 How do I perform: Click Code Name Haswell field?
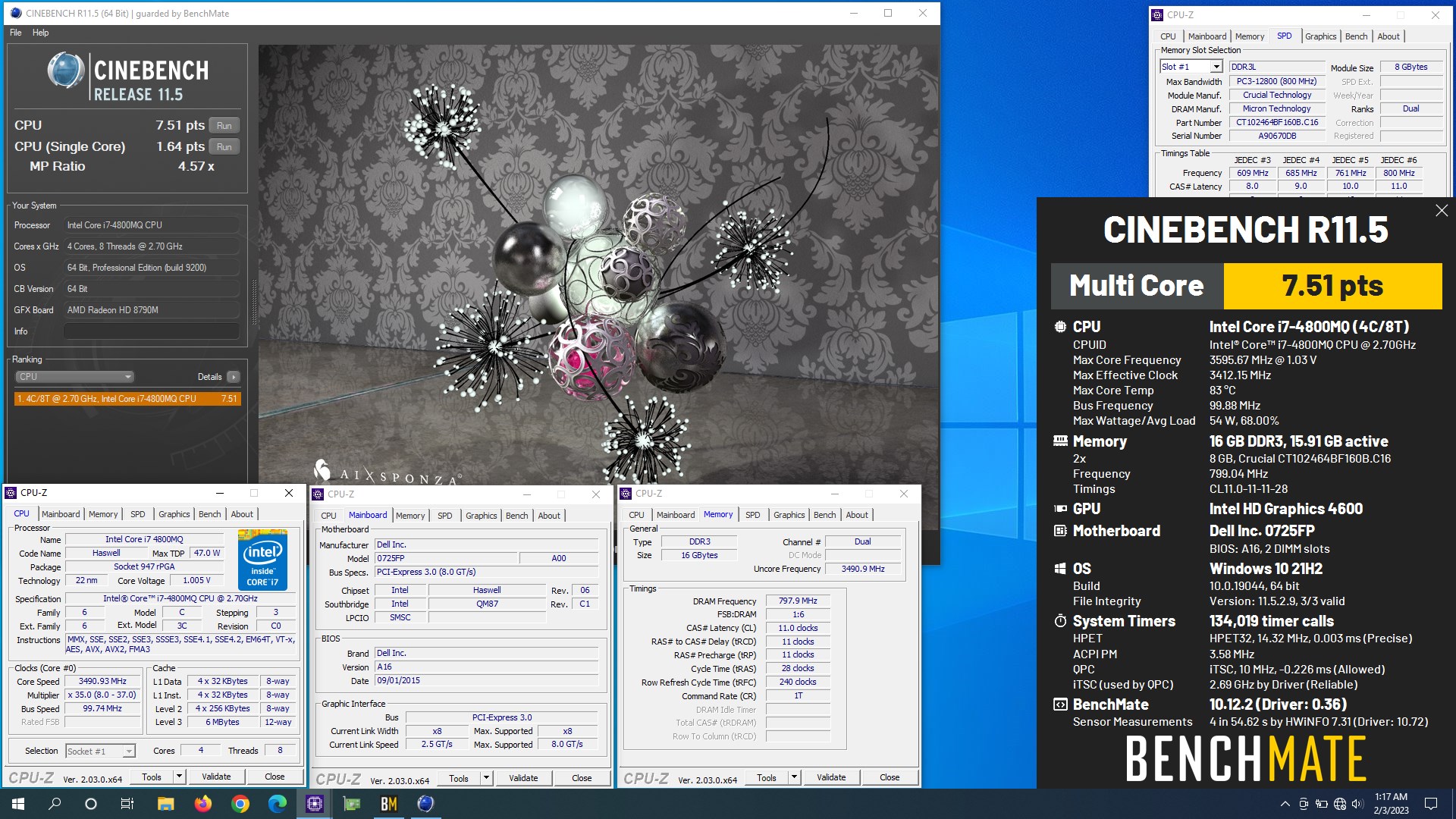(x=106, y=554)
